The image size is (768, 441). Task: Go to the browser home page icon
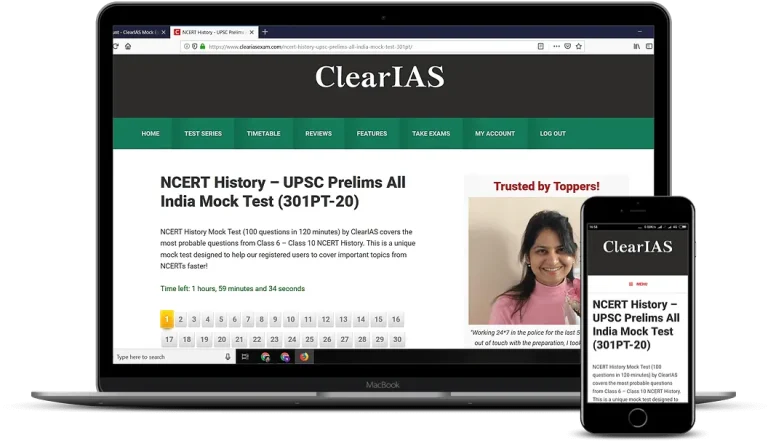[x=128, y=46]
